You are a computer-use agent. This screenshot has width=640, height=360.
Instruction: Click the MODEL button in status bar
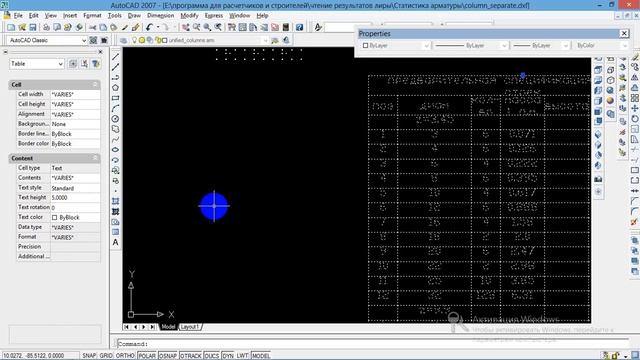261,356
